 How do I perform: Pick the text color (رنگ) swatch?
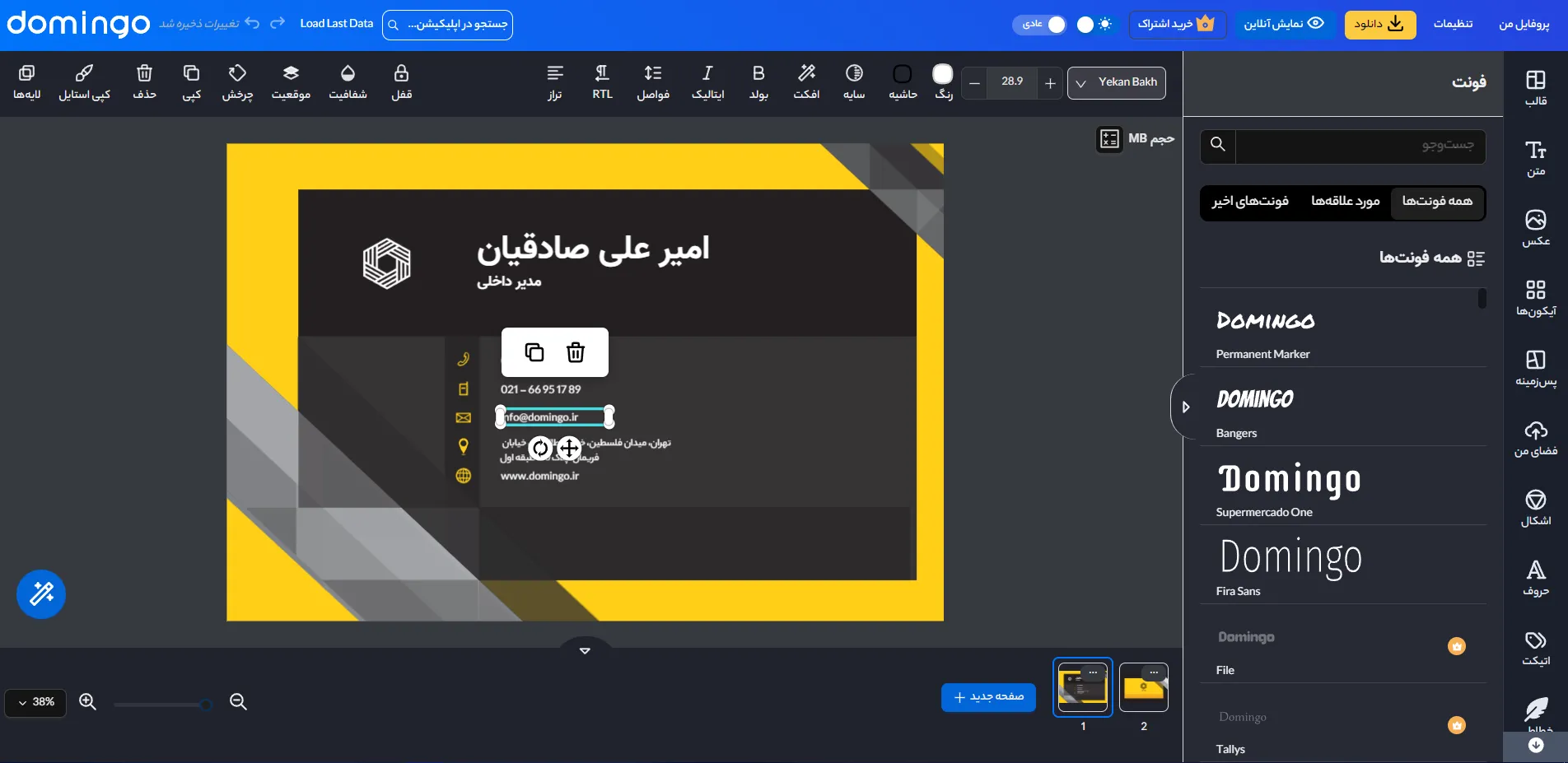943,74
